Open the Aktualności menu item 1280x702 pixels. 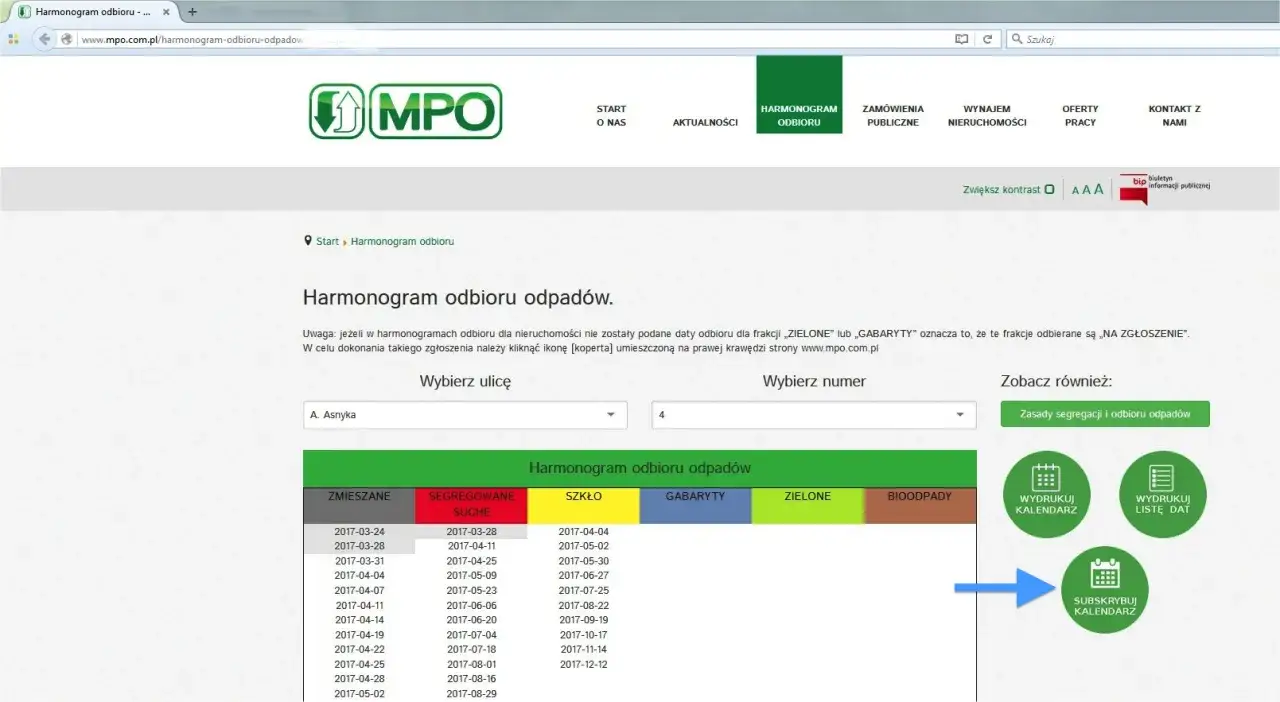(x=705, y=122)
